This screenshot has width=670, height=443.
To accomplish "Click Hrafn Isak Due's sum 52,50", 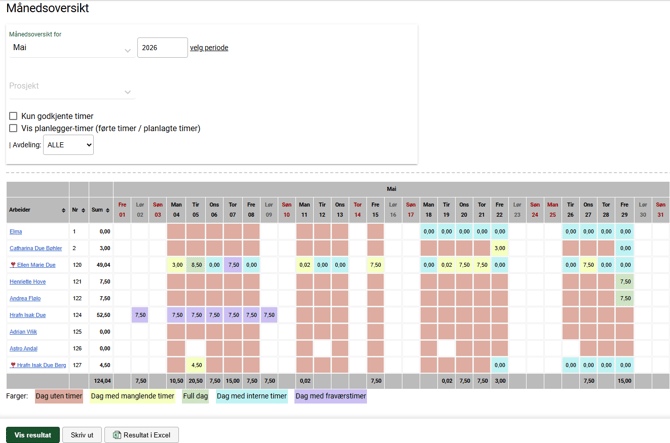I will point(103,315).
